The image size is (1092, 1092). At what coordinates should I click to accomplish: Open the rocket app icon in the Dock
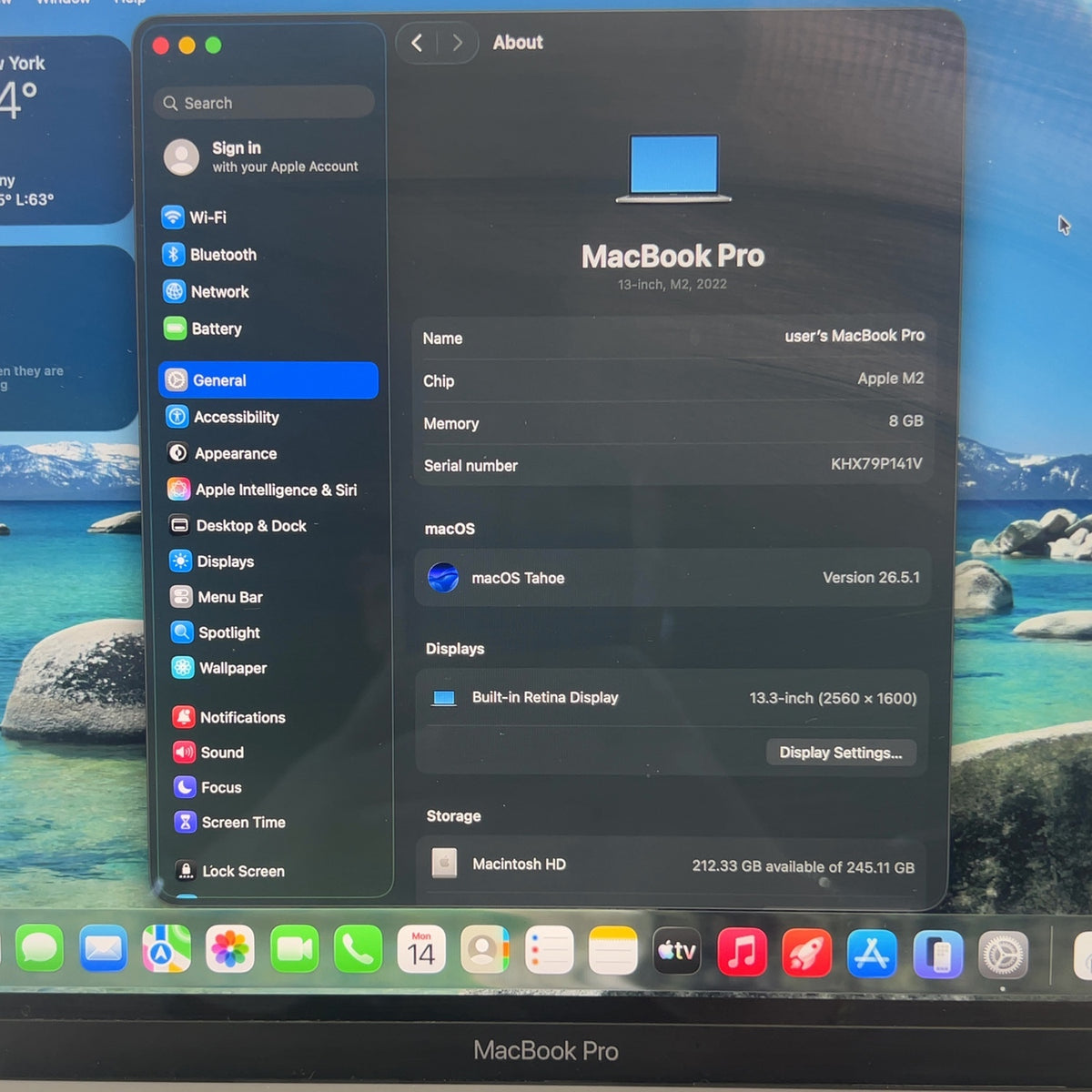coord(806,954)
